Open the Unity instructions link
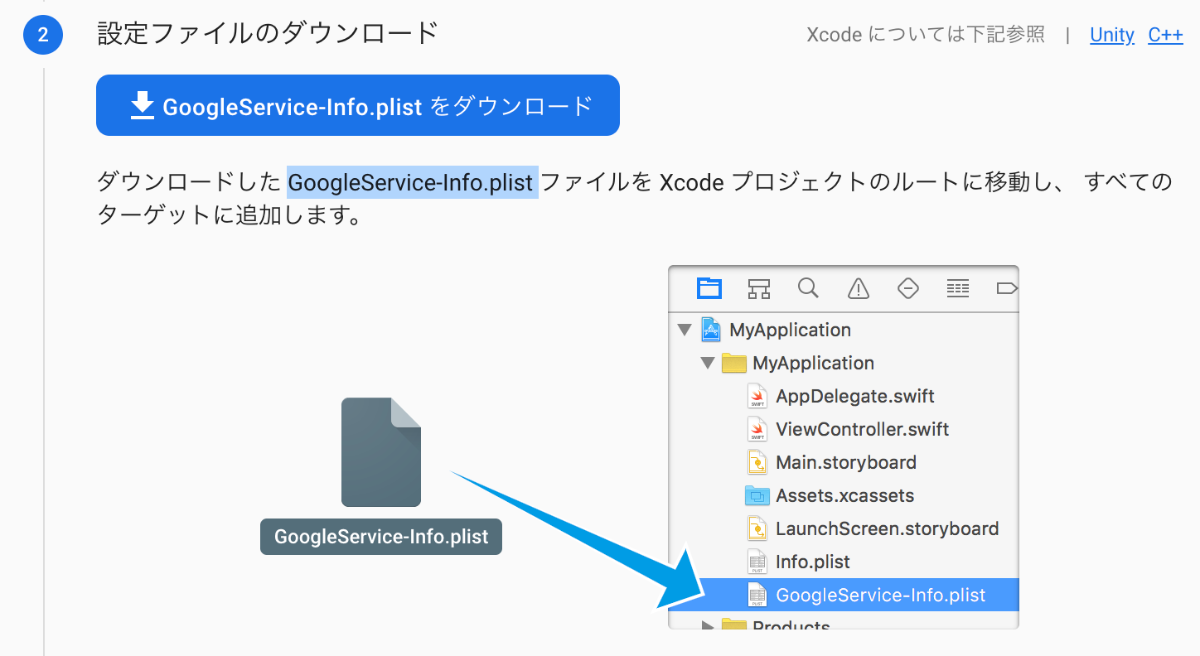Screen dimensions: 1200x656 (1111, 35)
